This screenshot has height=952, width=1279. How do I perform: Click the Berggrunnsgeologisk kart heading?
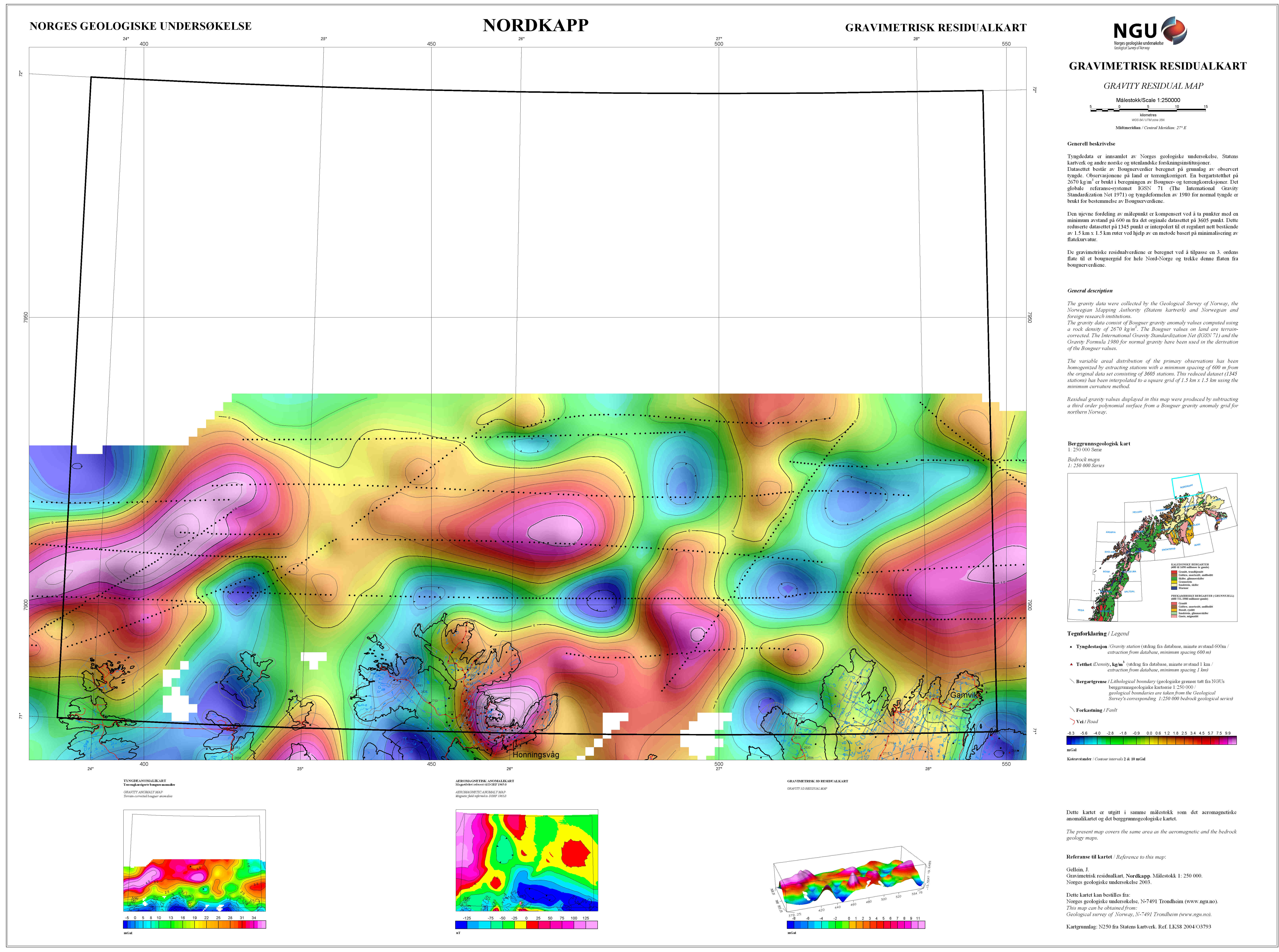click(x=1099, y=444)
